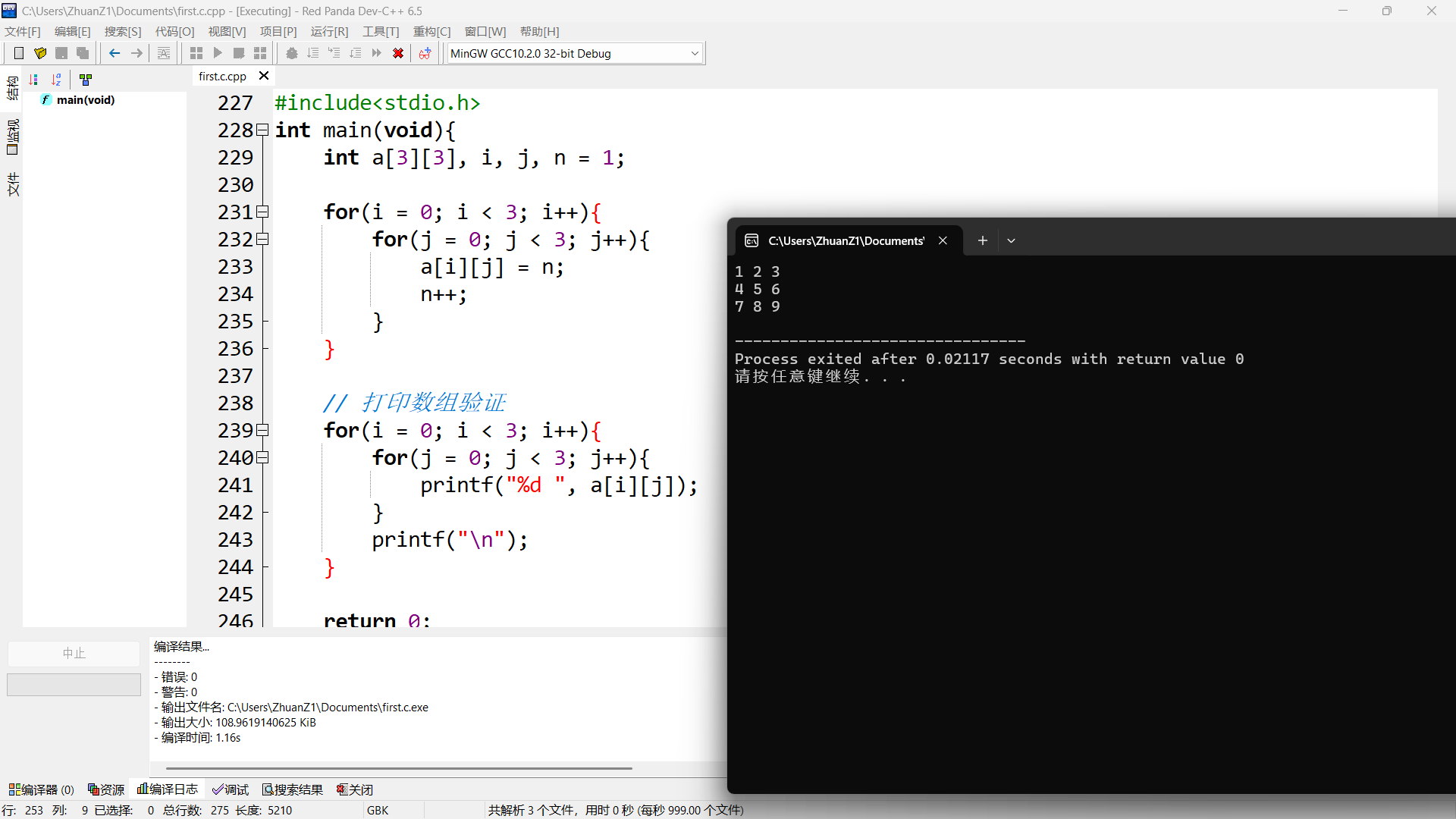The image size is (1456, 819).
Task: Click the Open file folder icon
Action: coord(40,53)
